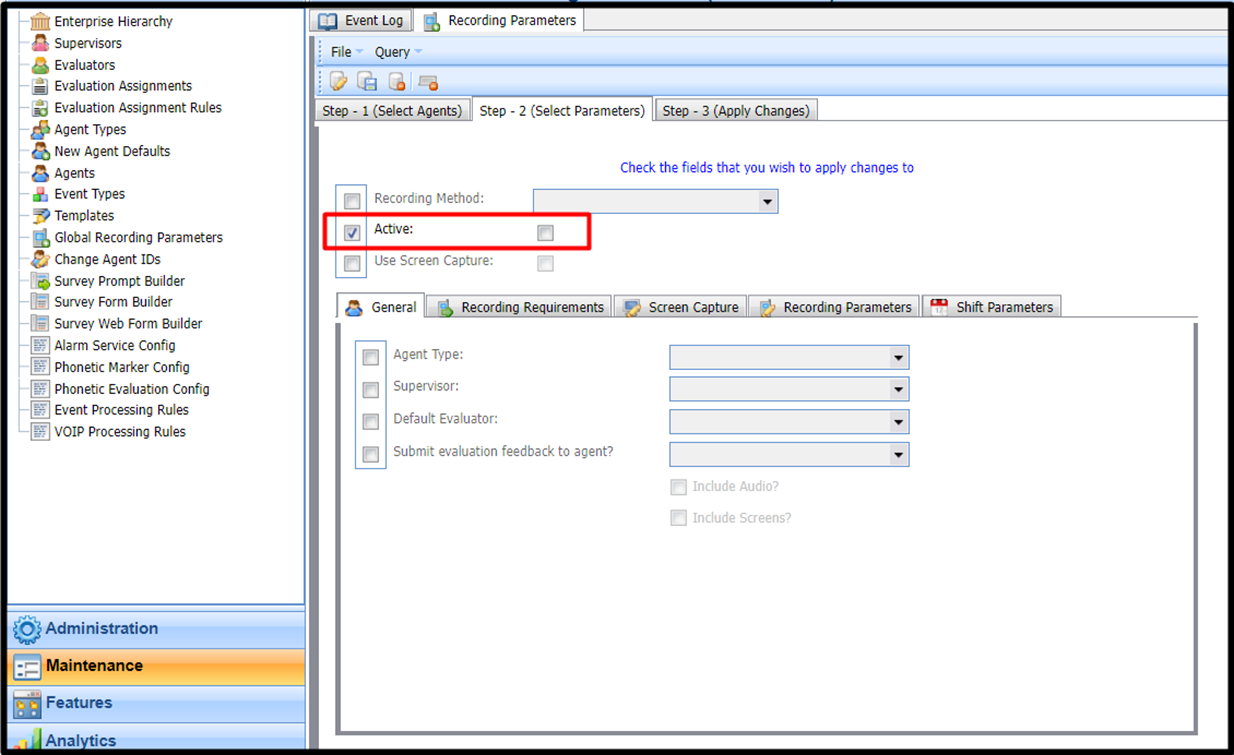
Task: Tick the field-selection checkbox before Recording Method
Action: pos(352,201)
